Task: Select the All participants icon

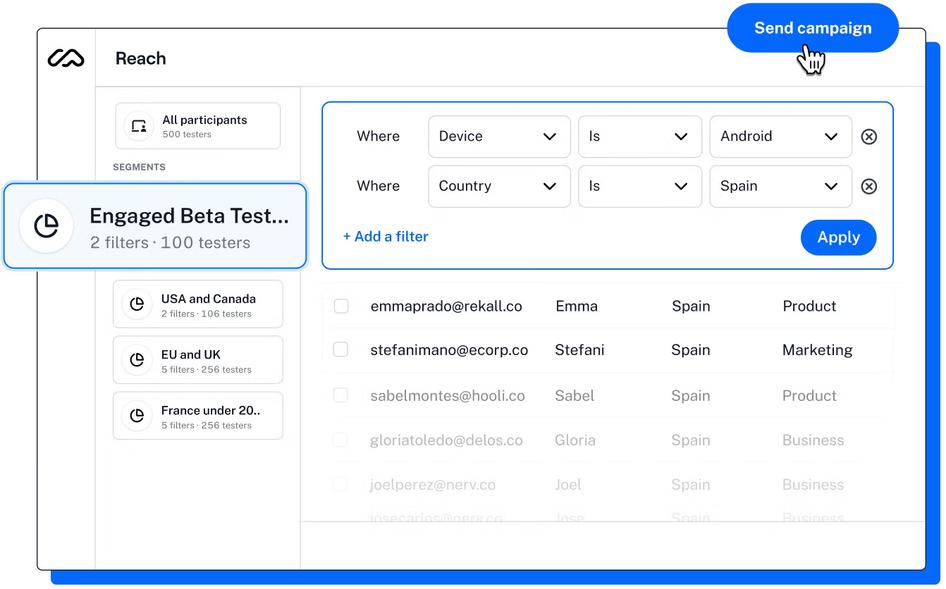Action: coord(139,125)
